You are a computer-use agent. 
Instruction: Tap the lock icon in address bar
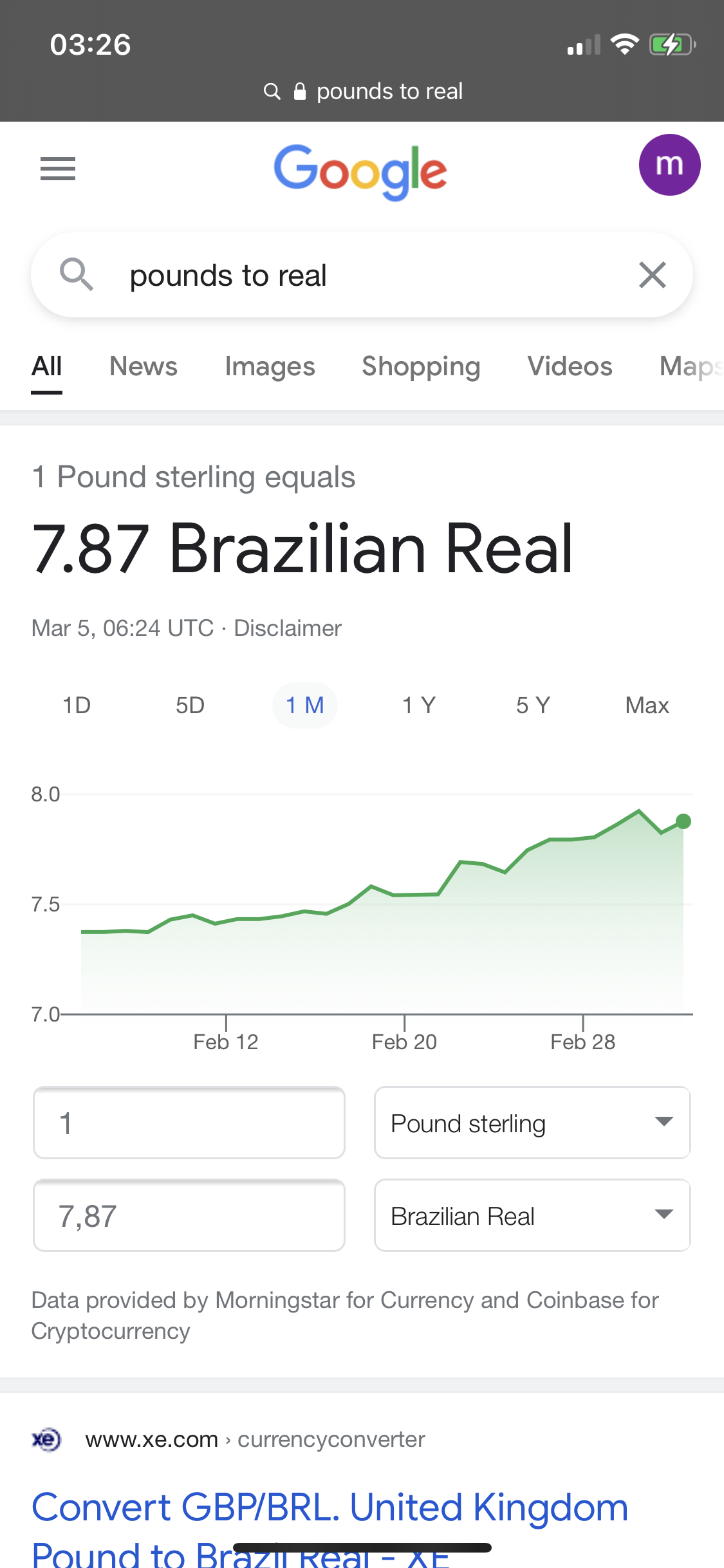pos(299,91)
